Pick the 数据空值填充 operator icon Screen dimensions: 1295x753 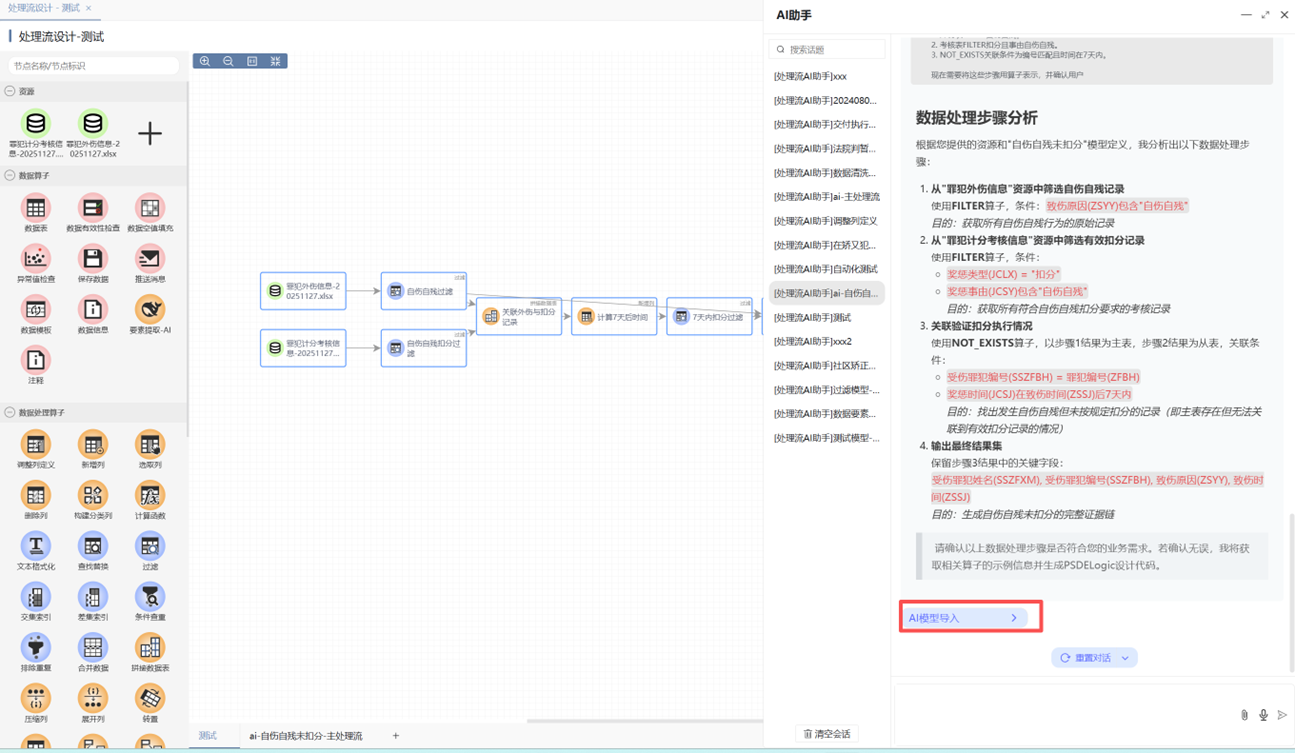pyautogui.click(x=150, y=208)
